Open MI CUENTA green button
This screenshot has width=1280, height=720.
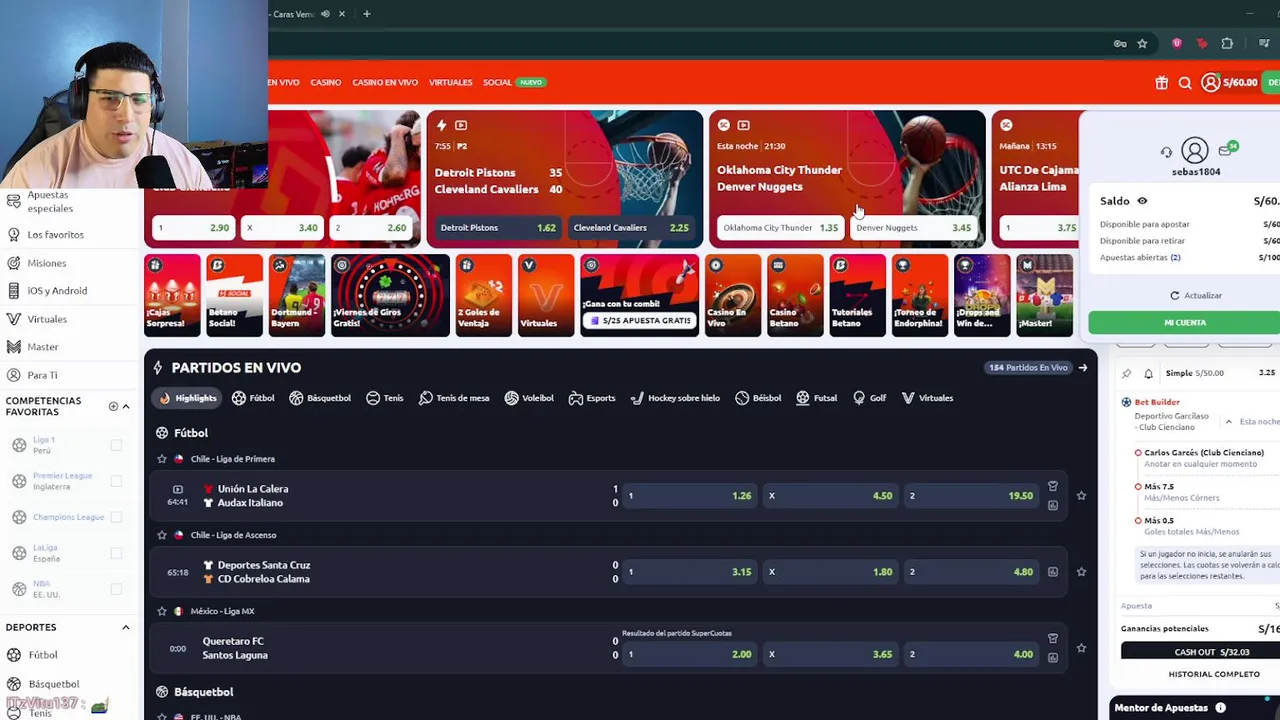point(1184,323)
